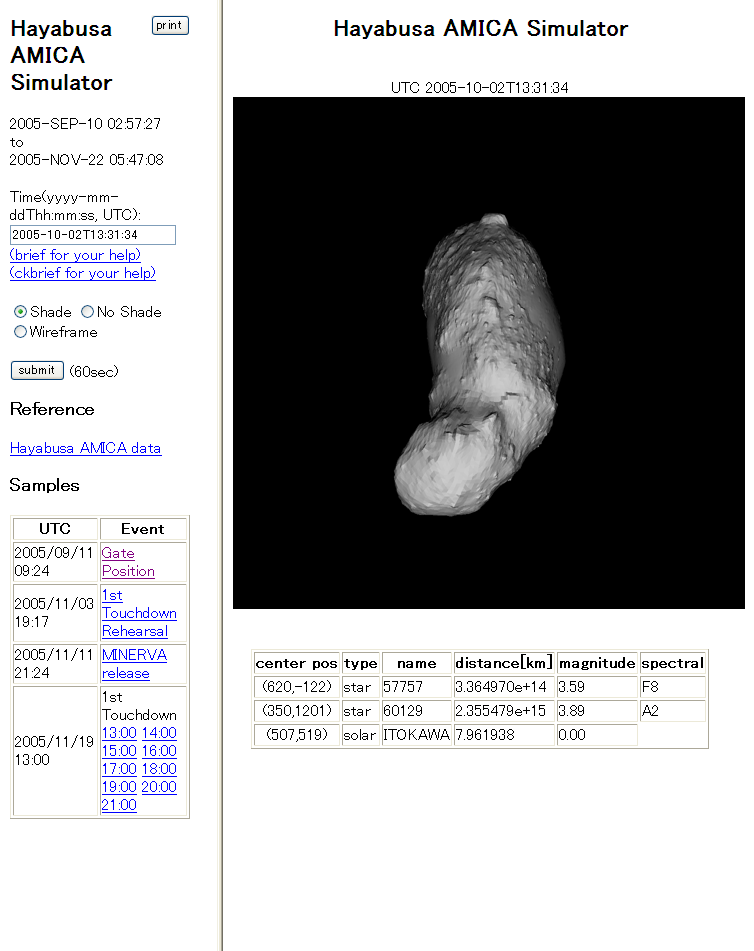This screenshot has height=951, width=754.
Task: Open the 1st Touchdown Rehearsal link
Action: pos(139,613)
